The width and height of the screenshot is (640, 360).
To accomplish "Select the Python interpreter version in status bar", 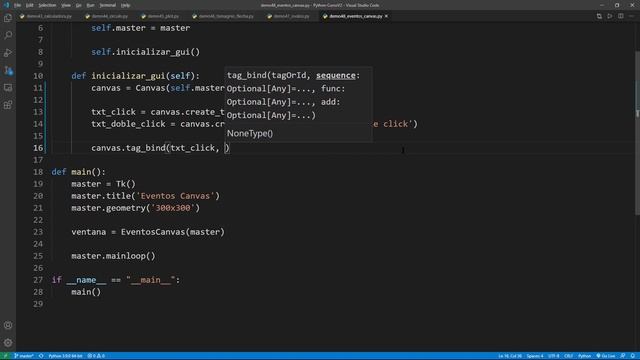I will click(x=65, y=356).
